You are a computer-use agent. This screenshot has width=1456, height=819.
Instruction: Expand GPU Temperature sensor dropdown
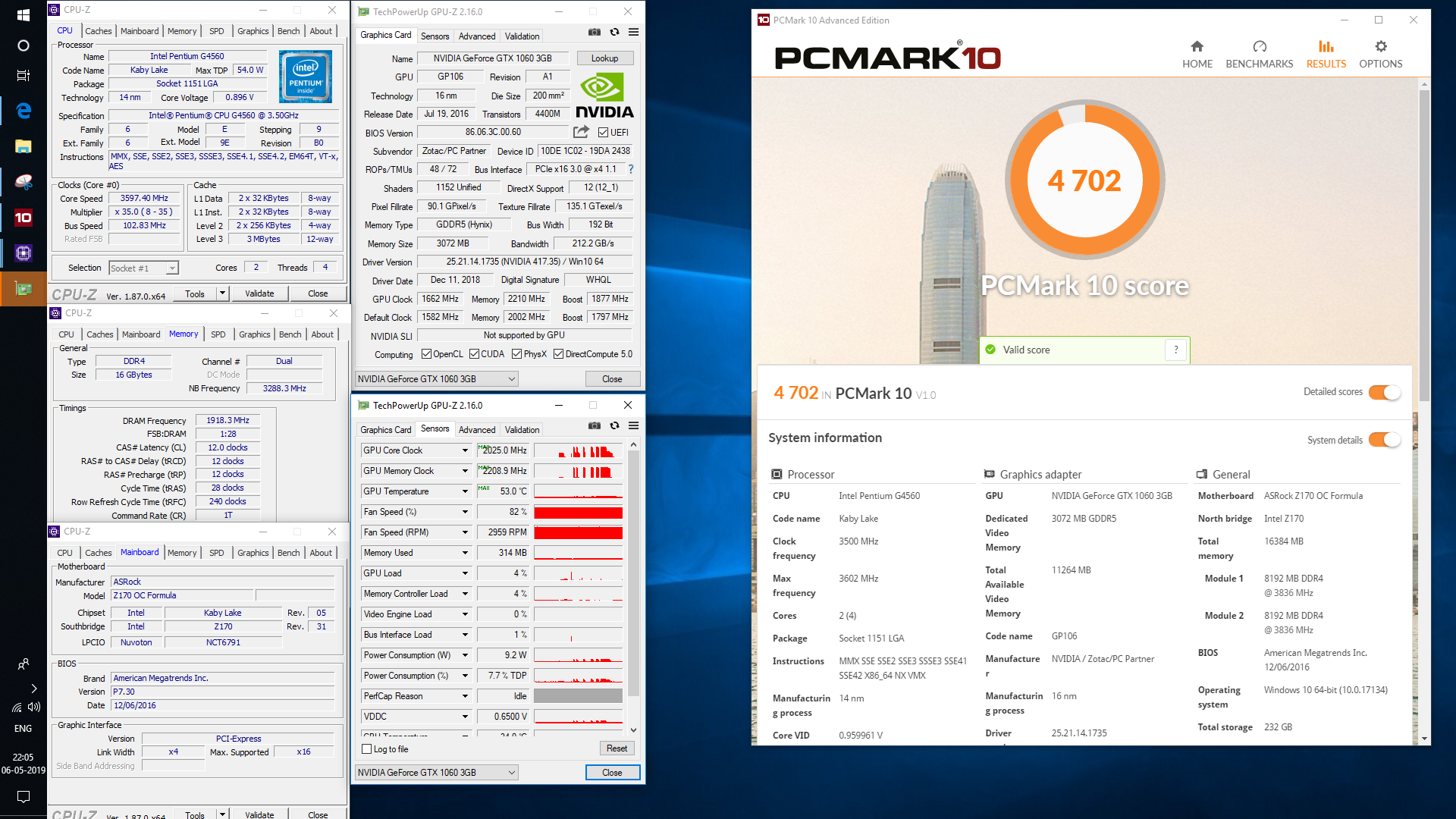465,491
